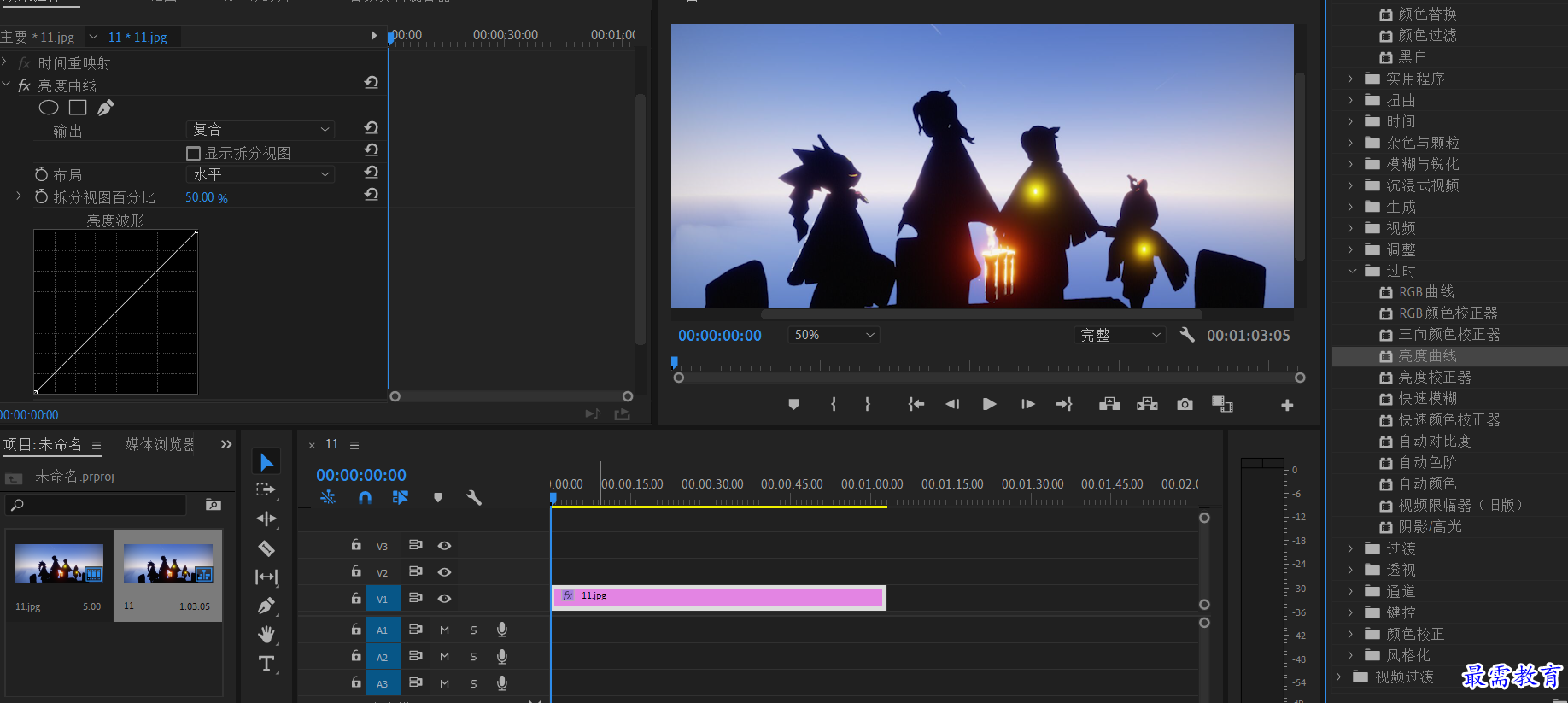Open the zoom level dropdown showing 50%
This screenshot has height=703, width=1568.
pos(834,335)
